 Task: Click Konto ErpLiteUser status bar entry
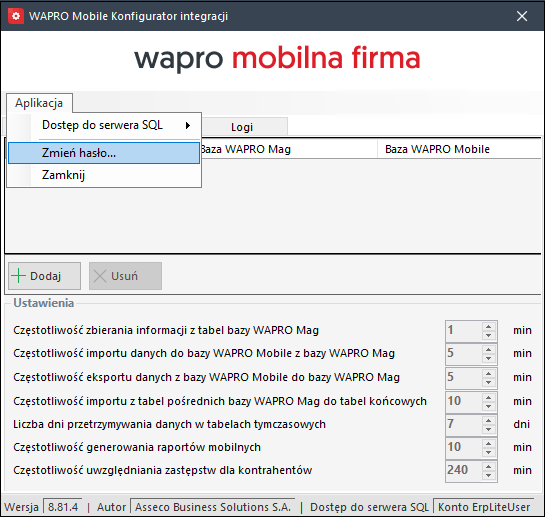pyautogui.click(x=484, y=507)
